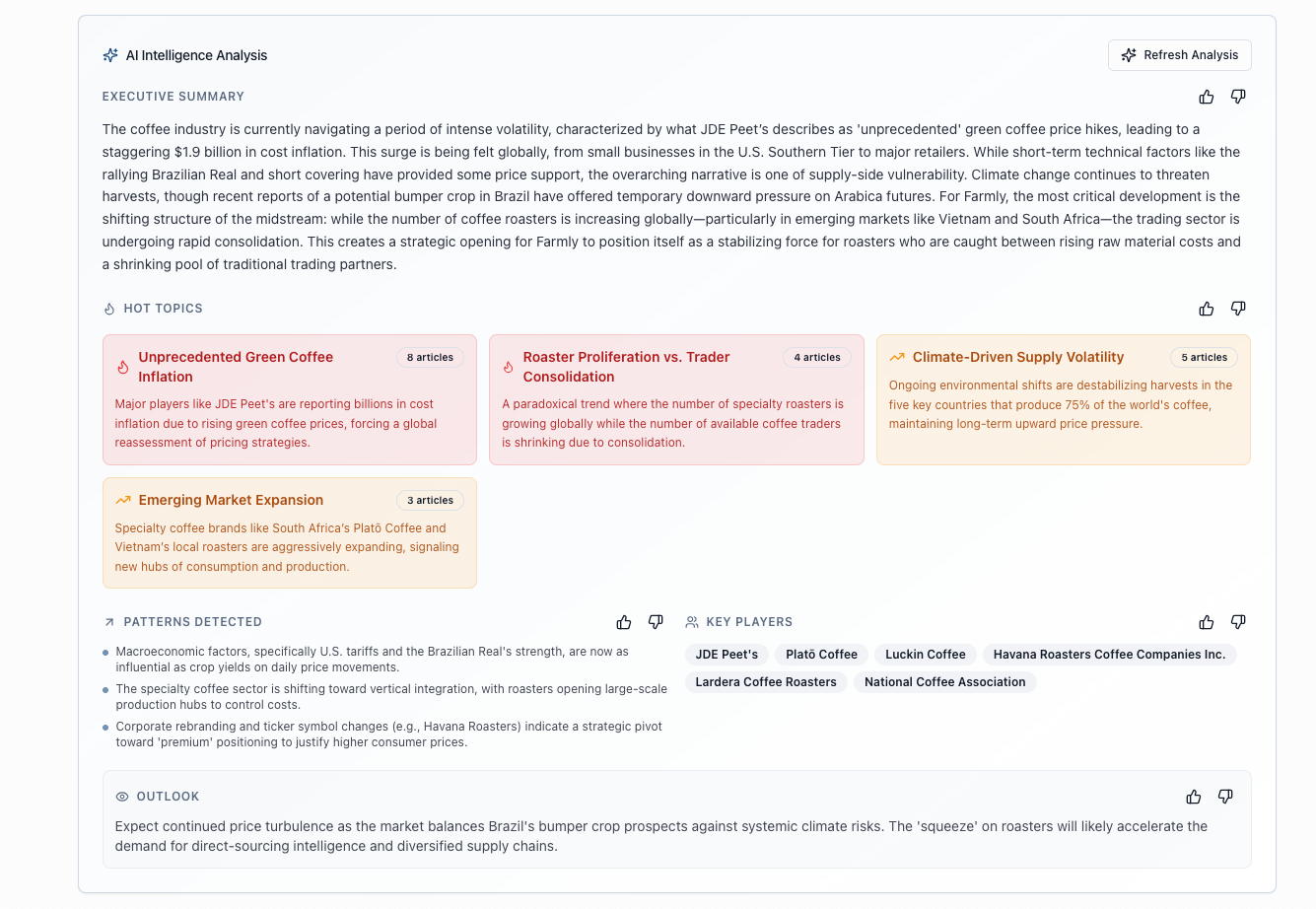Select the Luckin Coffee chip
Image resolution: width=1316 pixels, height=909 pixels.
point(925,654)
